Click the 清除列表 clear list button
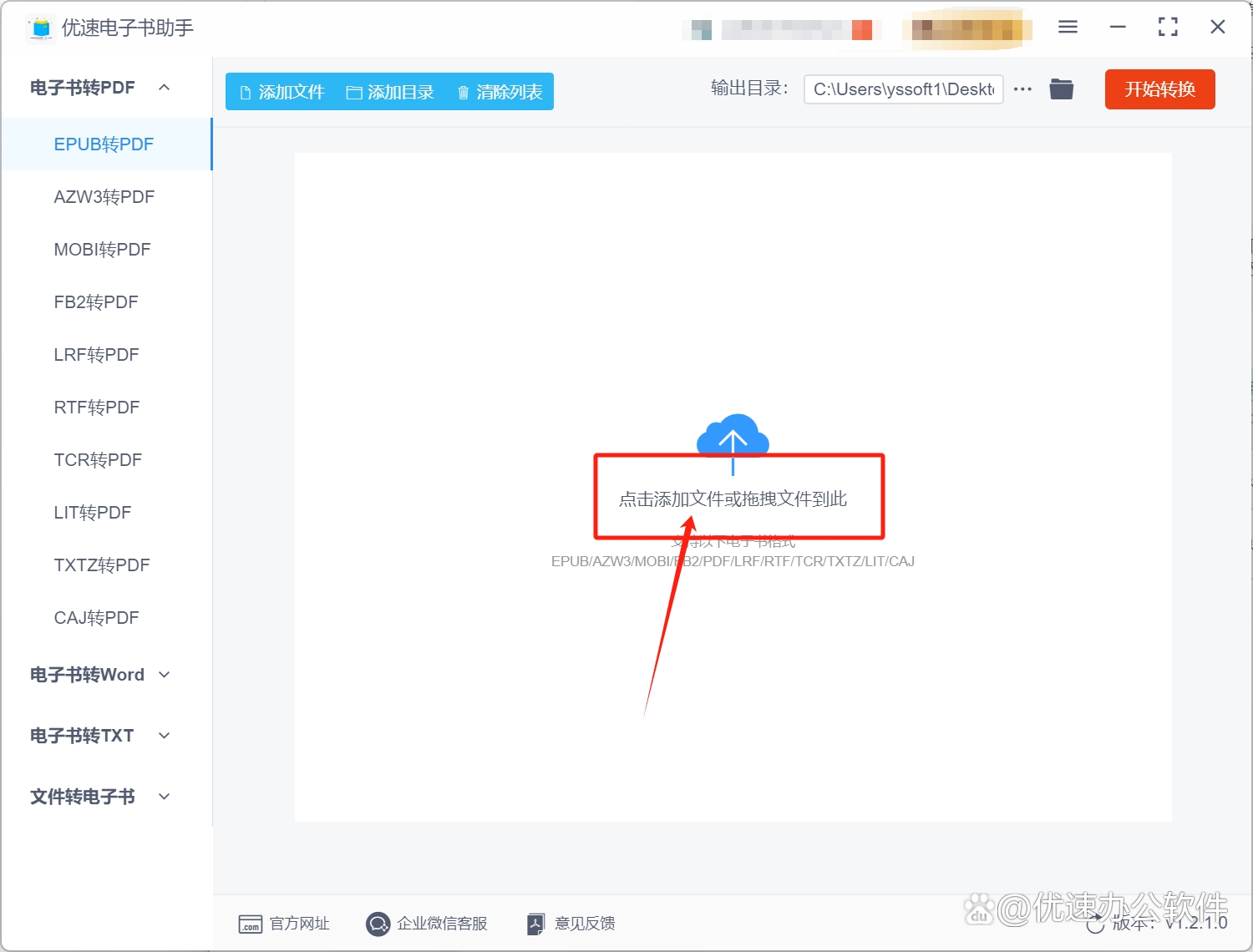Image resolution: width=1253 pixels, height=952 pixels. (x=500, y=92)
